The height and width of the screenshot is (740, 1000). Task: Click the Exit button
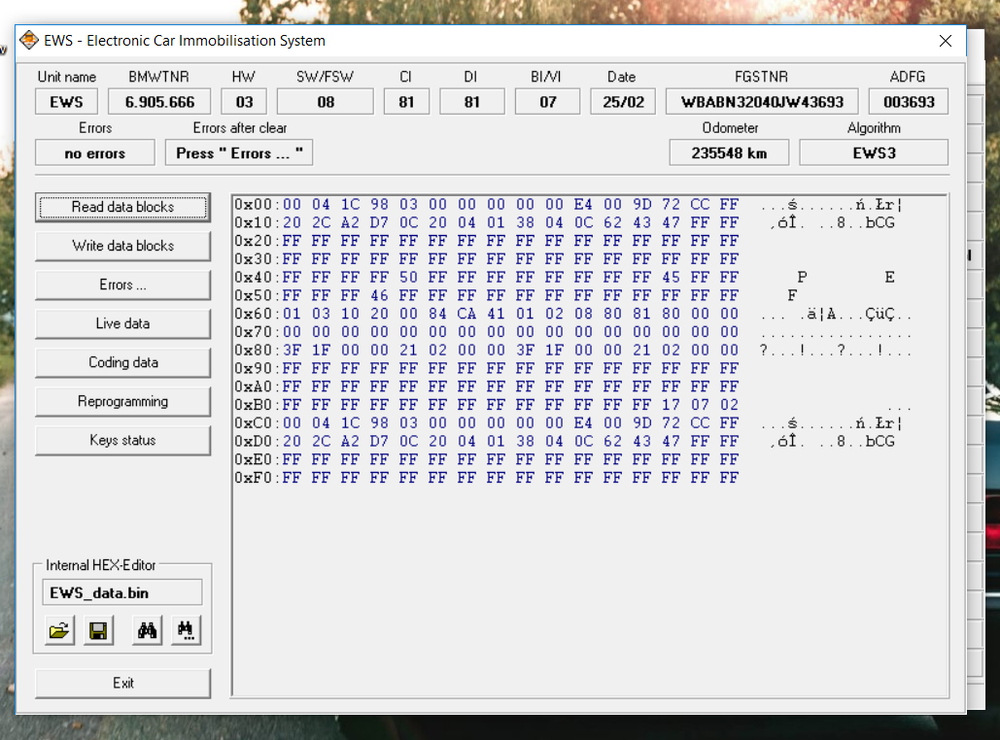point(123,683)
